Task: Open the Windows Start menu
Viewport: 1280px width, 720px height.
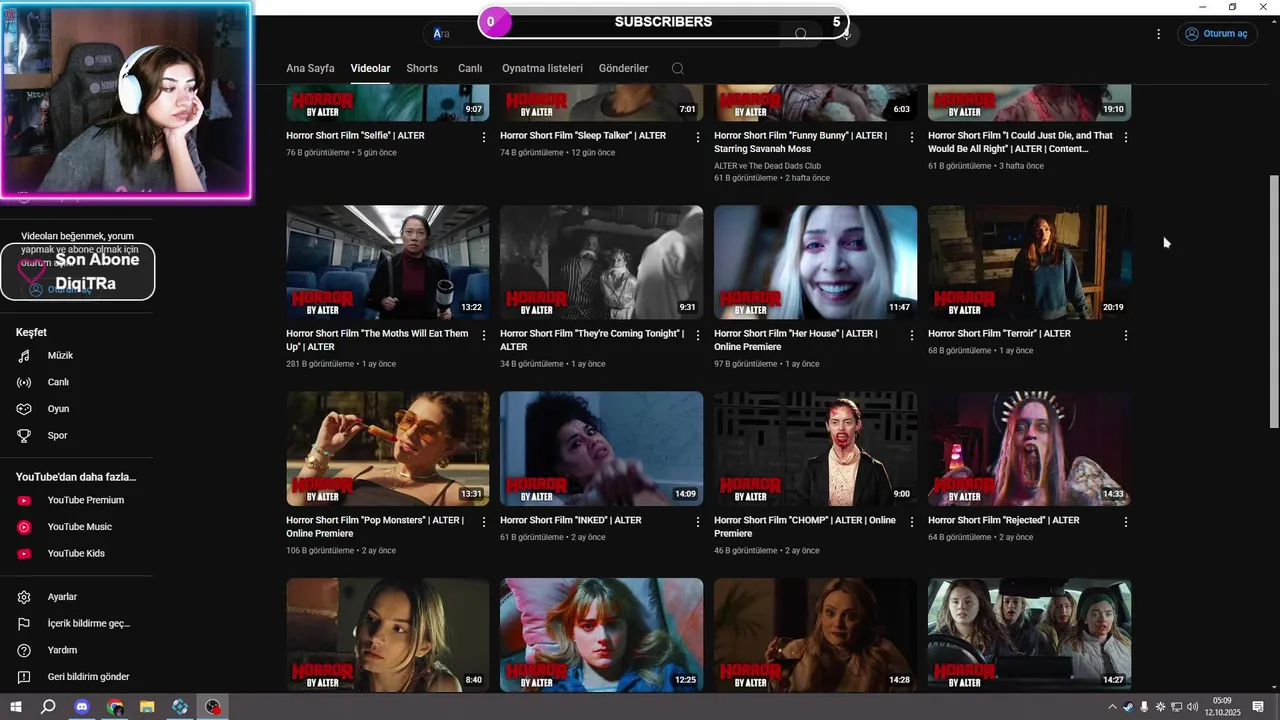Action: pyautogui.click(x=15, y=707)
